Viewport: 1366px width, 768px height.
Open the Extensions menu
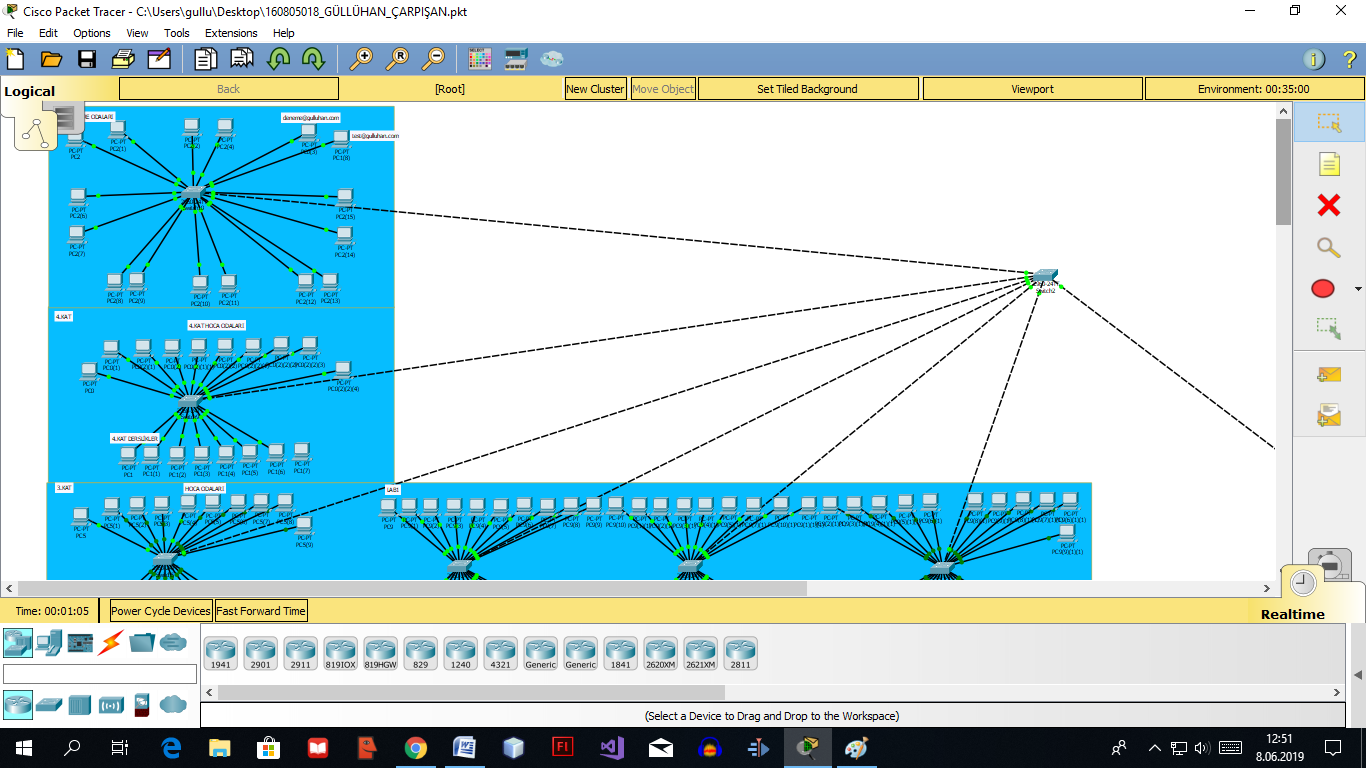point(231,33)
